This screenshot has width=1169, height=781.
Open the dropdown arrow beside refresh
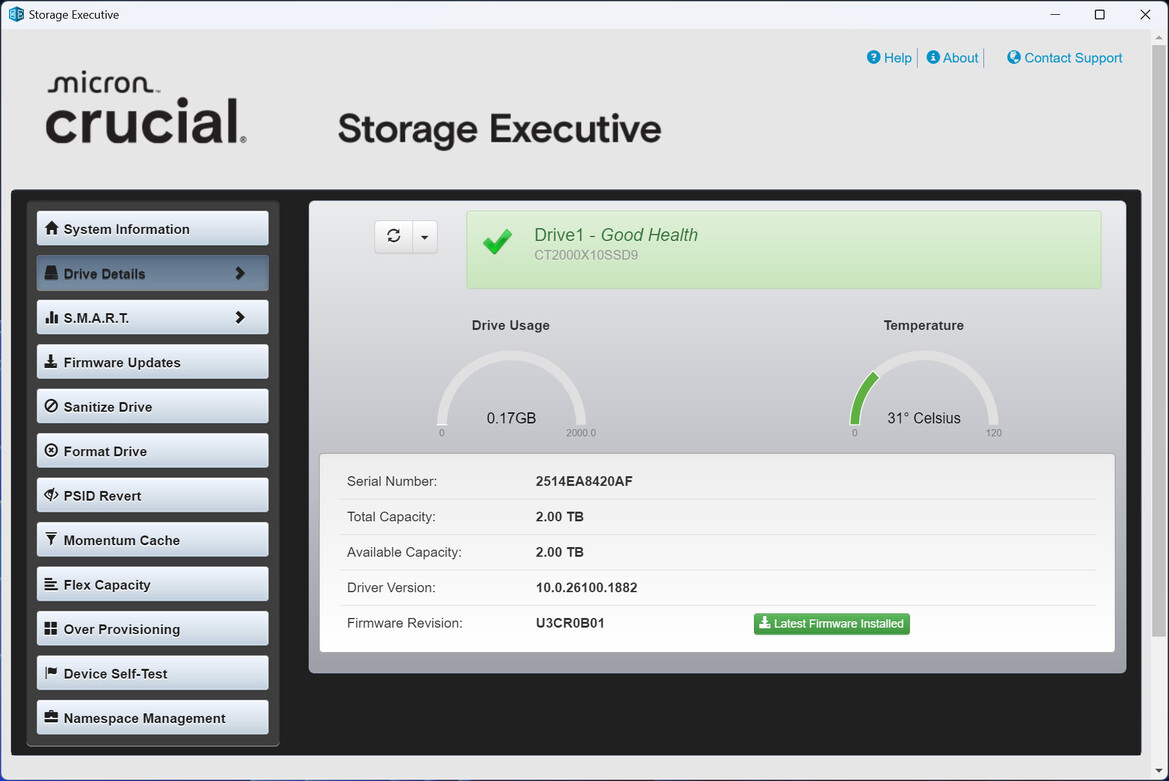pyautogui.click(x=425, y=237)
